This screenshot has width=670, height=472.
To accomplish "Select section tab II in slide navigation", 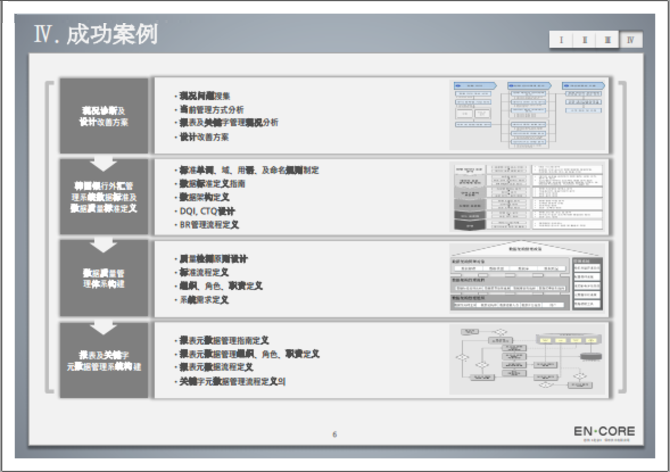I will (584, 40).
